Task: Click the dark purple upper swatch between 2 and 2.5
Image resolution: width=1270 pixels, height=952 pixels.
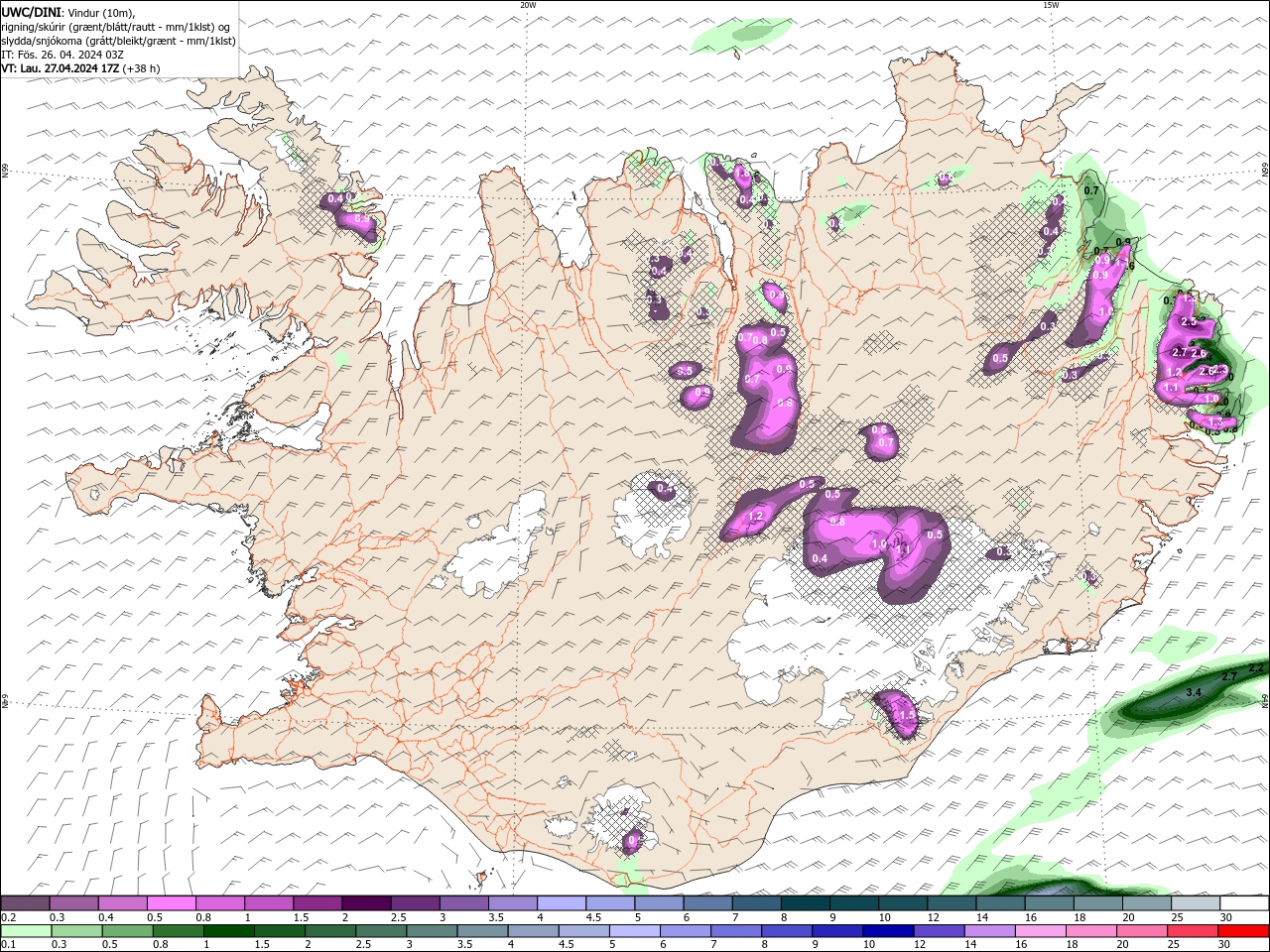Action: (365, 903)
